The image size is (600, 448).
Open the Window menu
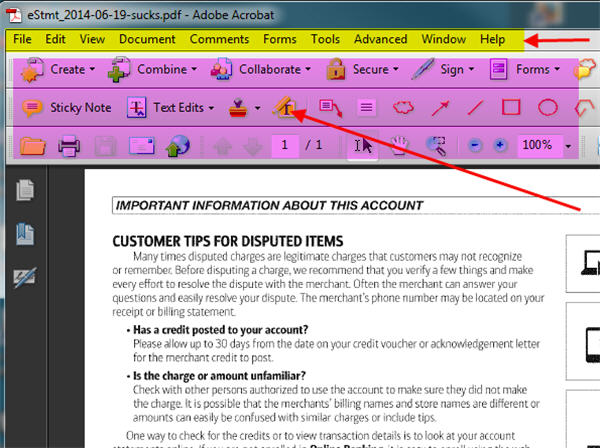[443, 39]
